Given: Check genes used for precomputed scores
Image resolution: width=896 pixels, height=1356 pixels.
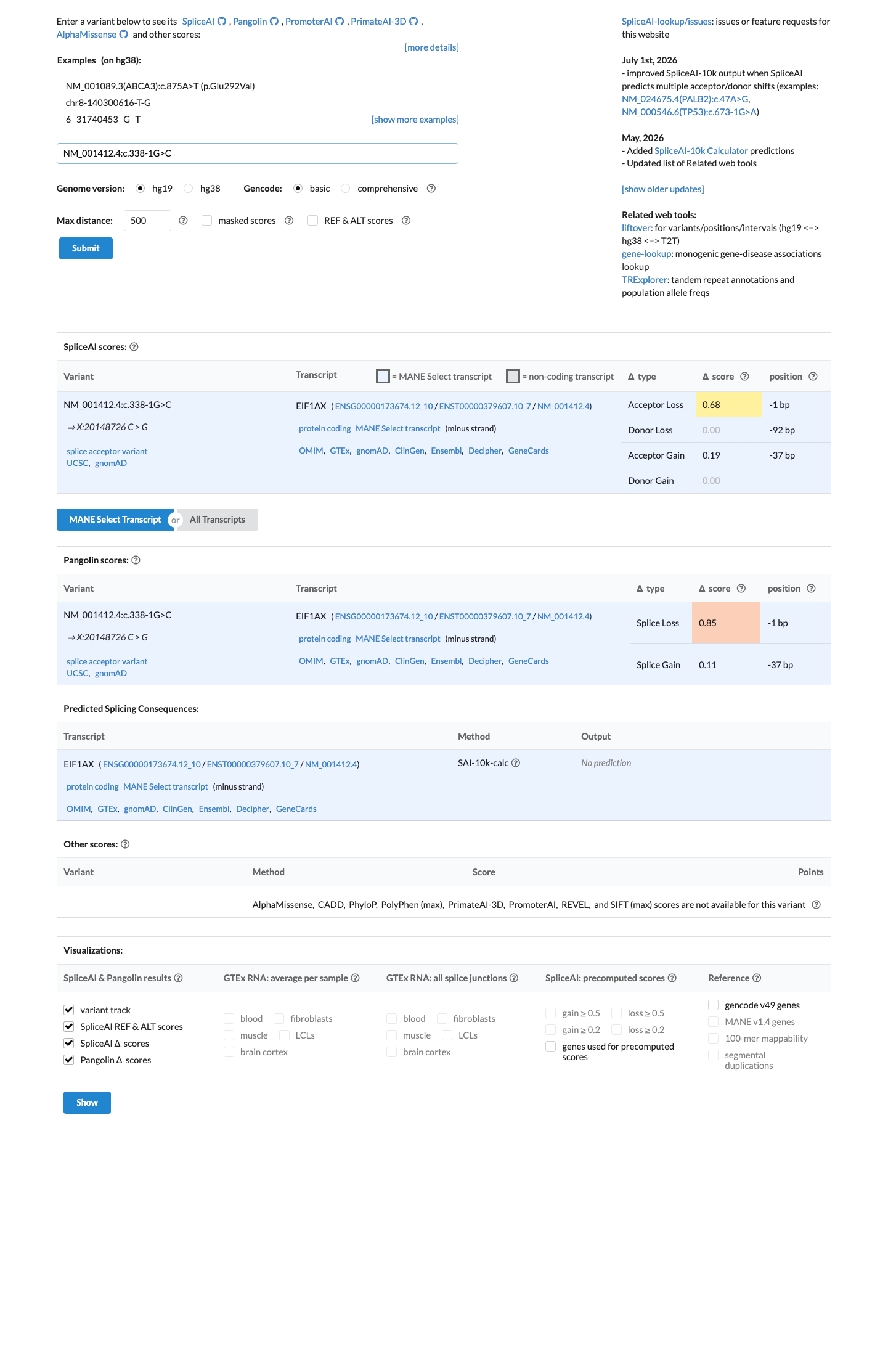Looking at the screenshot, I should point(551,1047).
